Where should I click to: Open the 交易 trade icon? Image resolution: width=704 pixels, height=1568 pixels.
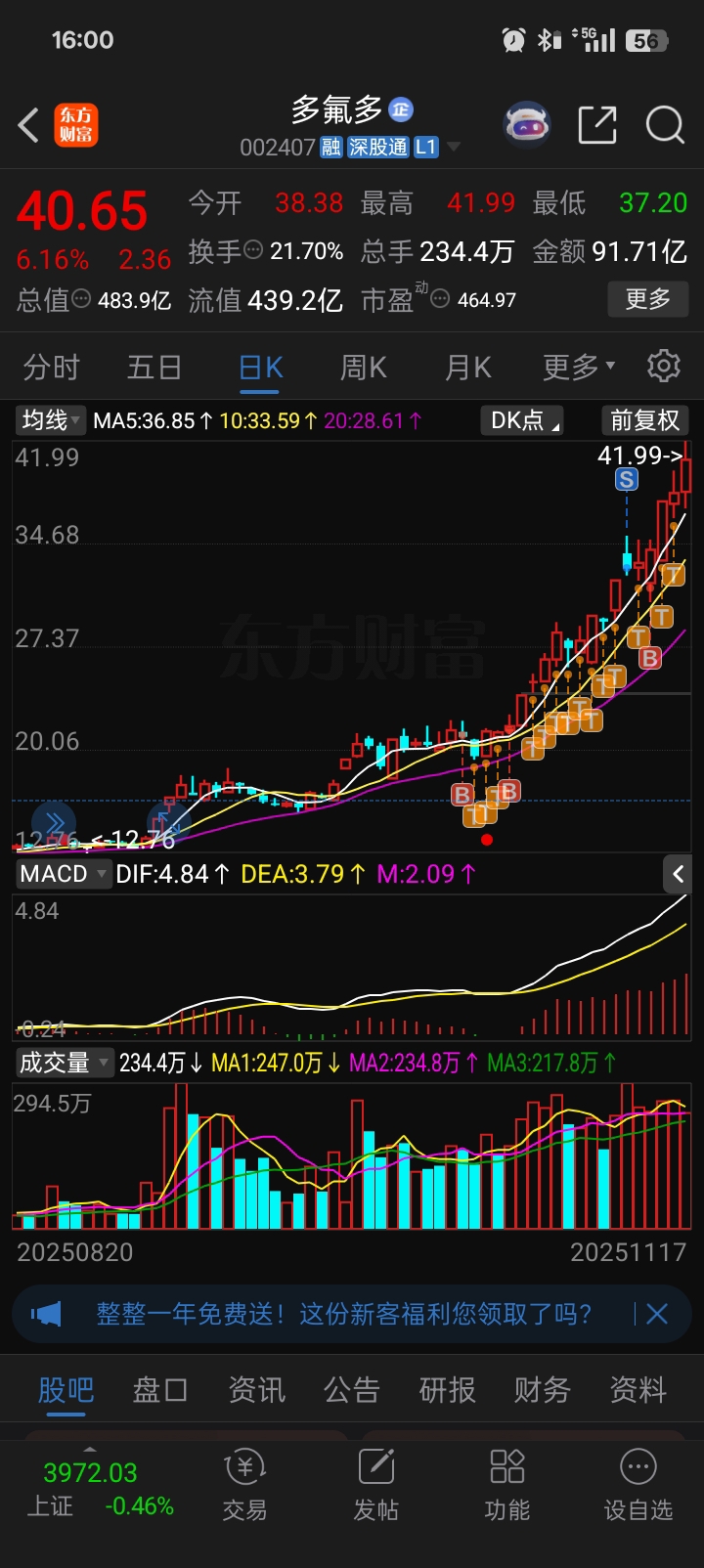coord(244,1486)
